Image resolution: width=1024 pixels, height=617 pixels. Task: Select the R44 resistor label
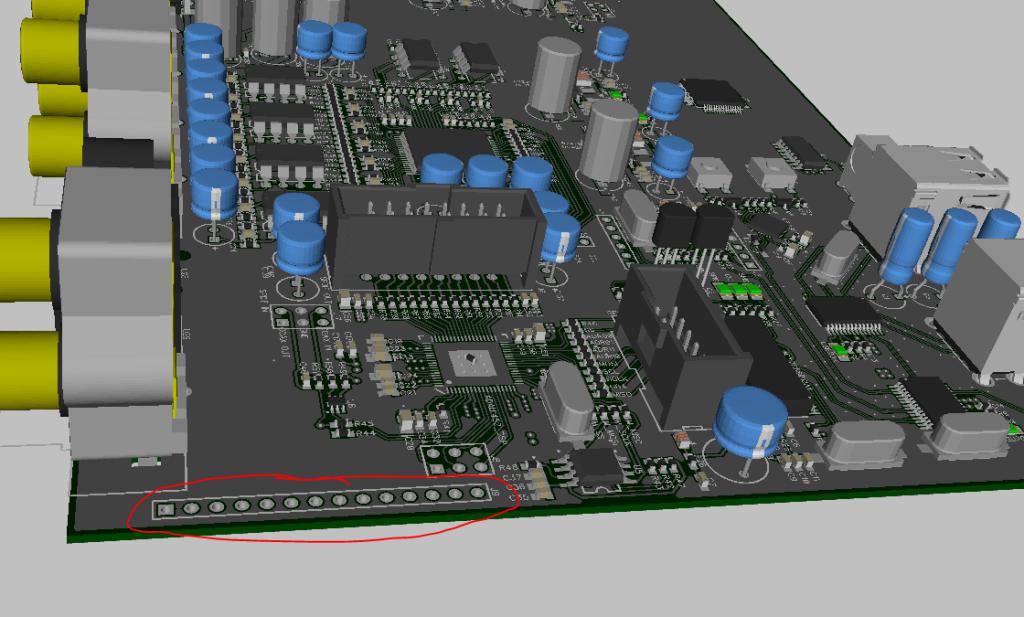pos(365,432)
